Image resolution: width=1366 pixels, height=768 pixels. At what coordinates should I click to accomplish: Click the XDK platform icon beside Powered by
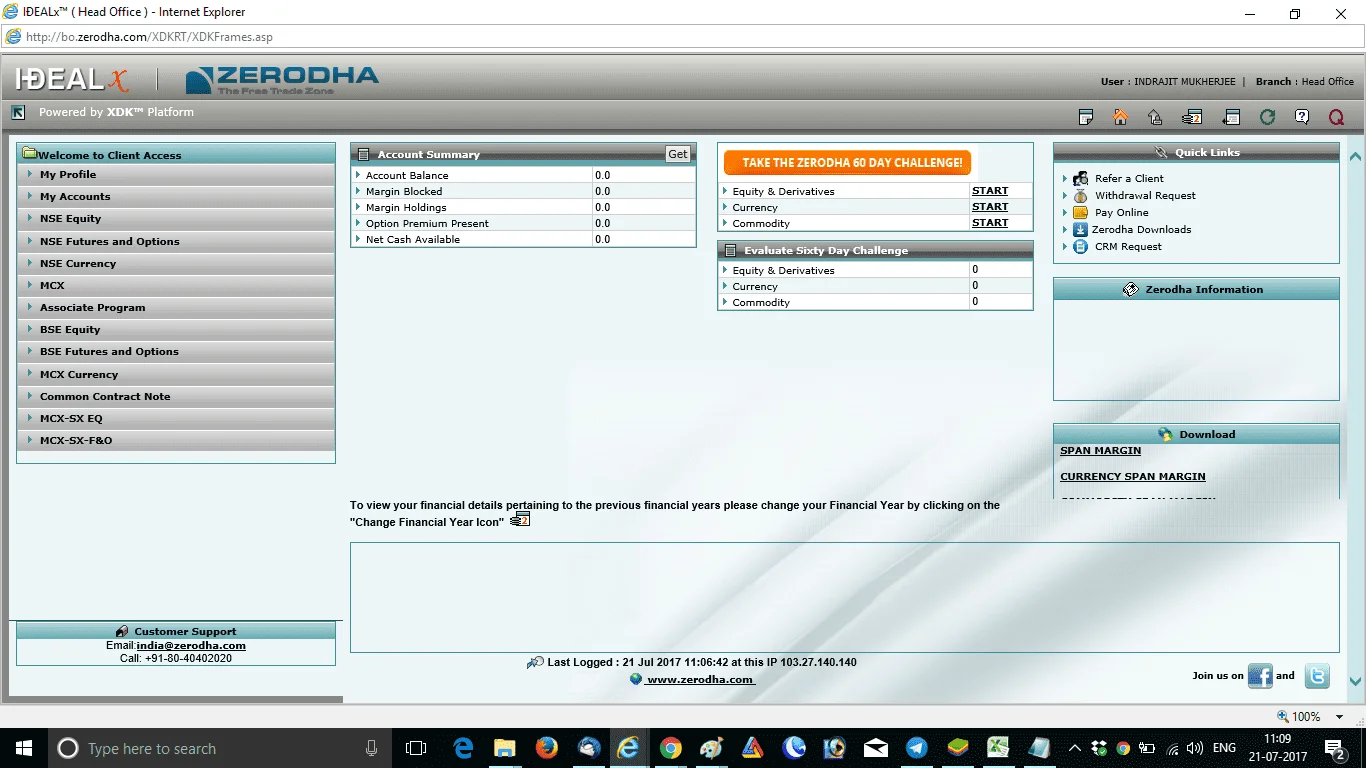click(x=18, y=112)
